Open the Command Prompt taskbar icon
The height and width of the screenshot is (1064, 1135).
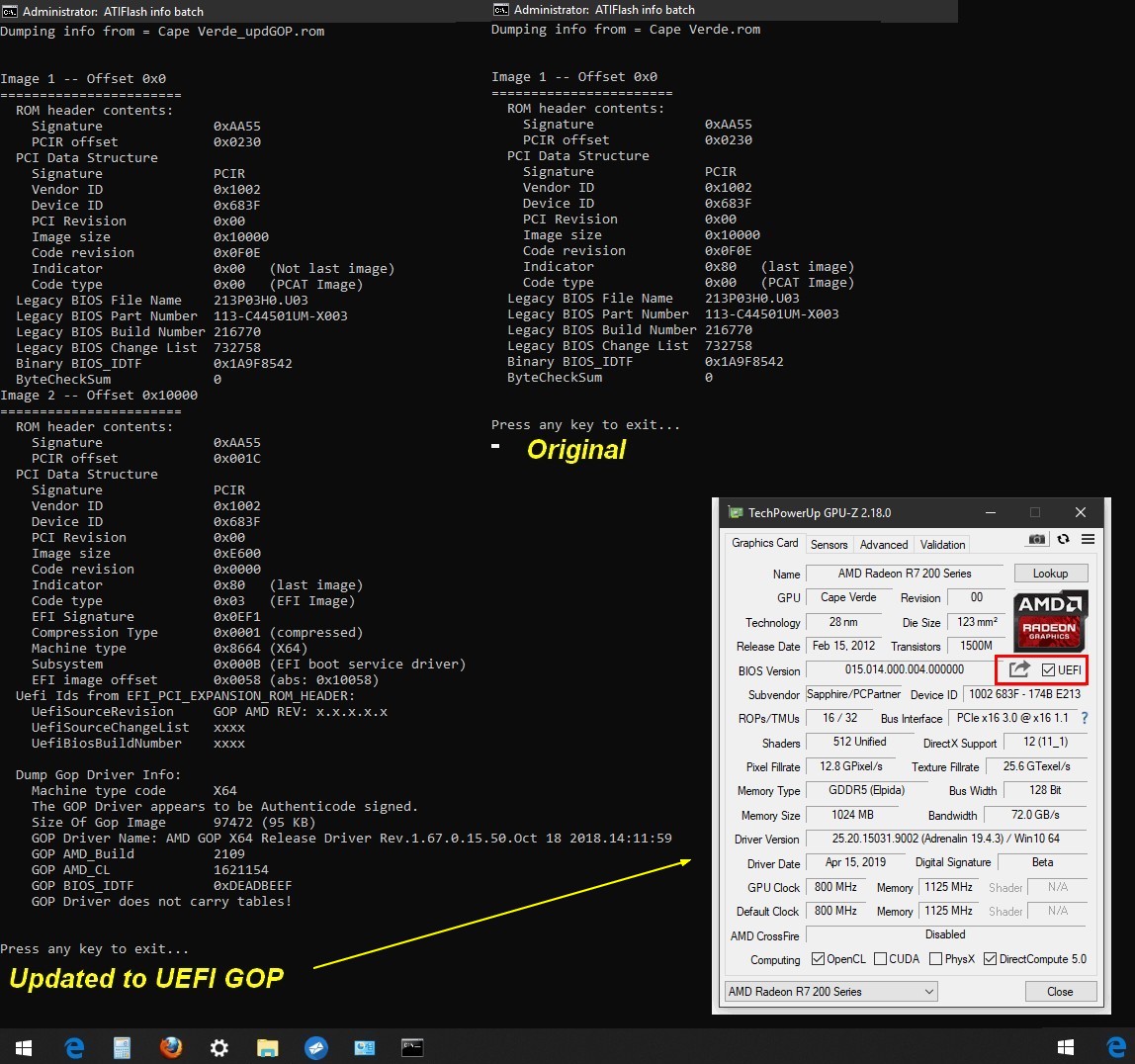click(412, 1047)
